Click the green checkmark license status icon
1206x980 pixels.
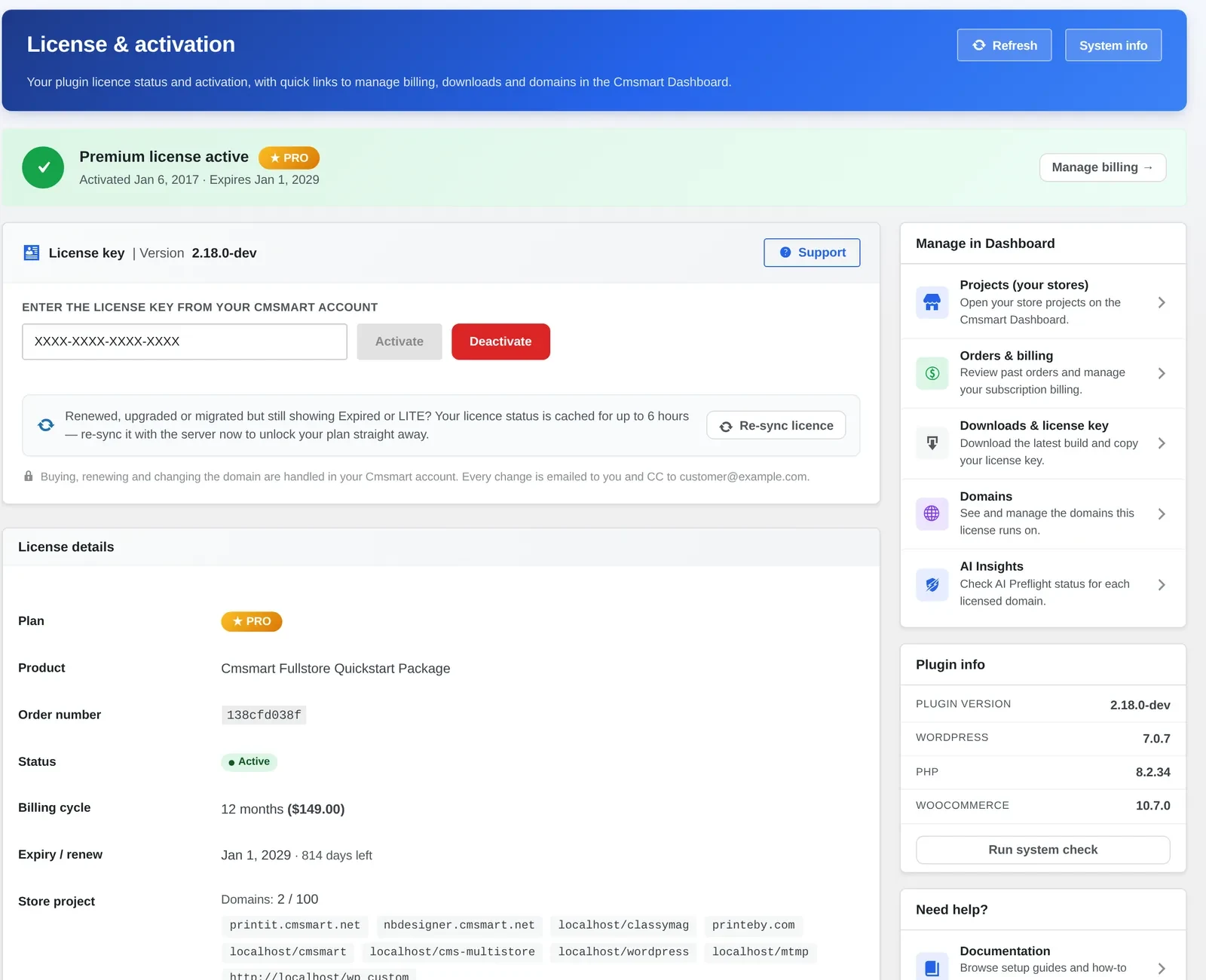(x=43, y=167)
